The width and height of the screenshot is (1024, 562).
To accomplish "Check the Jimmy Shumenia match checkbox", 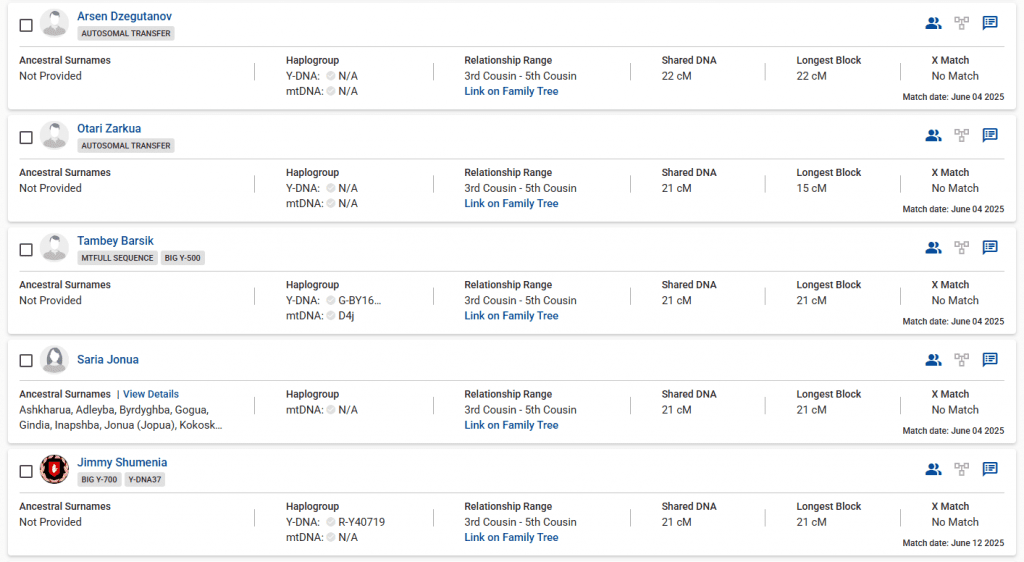I will click(x=26, y=472).
